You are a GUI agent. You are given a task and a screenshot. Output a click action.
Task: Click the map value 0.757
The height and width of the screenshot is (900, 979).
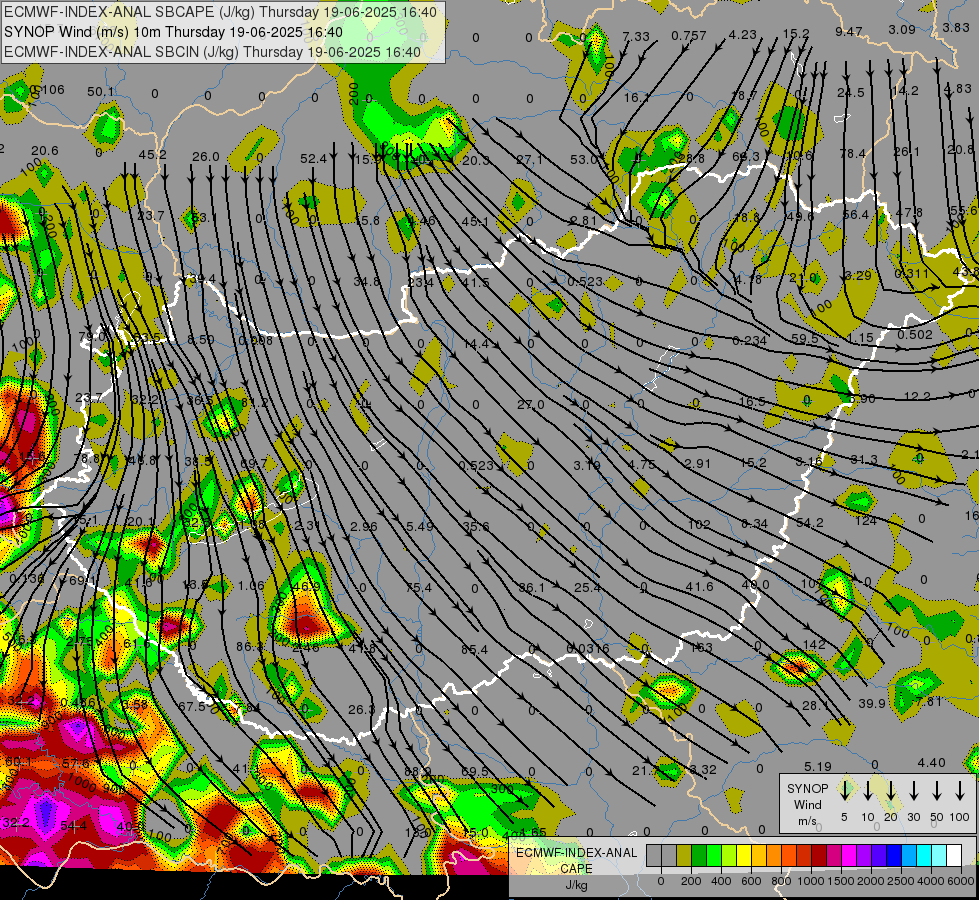tap(689, 36)
